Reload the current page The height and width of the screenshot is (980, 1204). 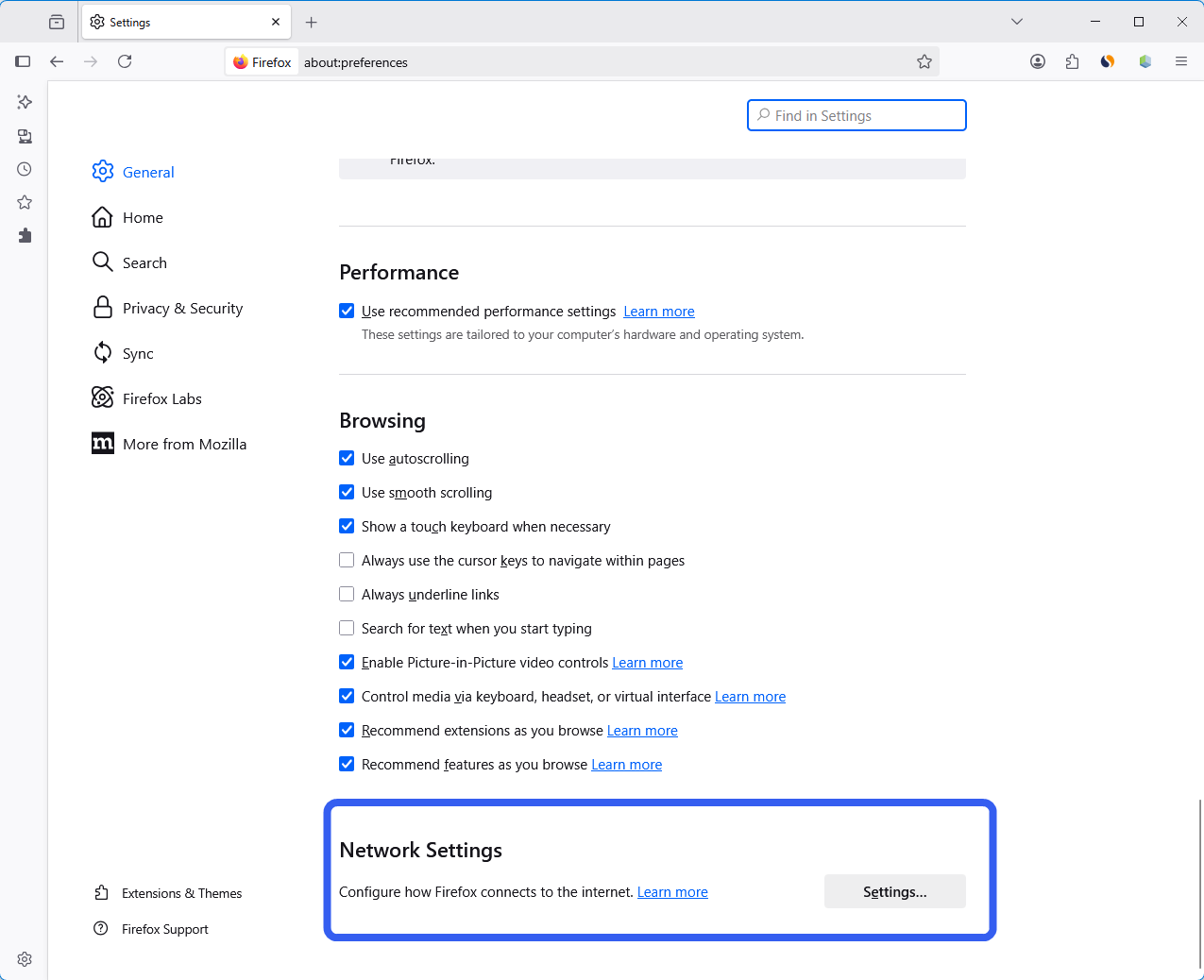tap(125, 61)
